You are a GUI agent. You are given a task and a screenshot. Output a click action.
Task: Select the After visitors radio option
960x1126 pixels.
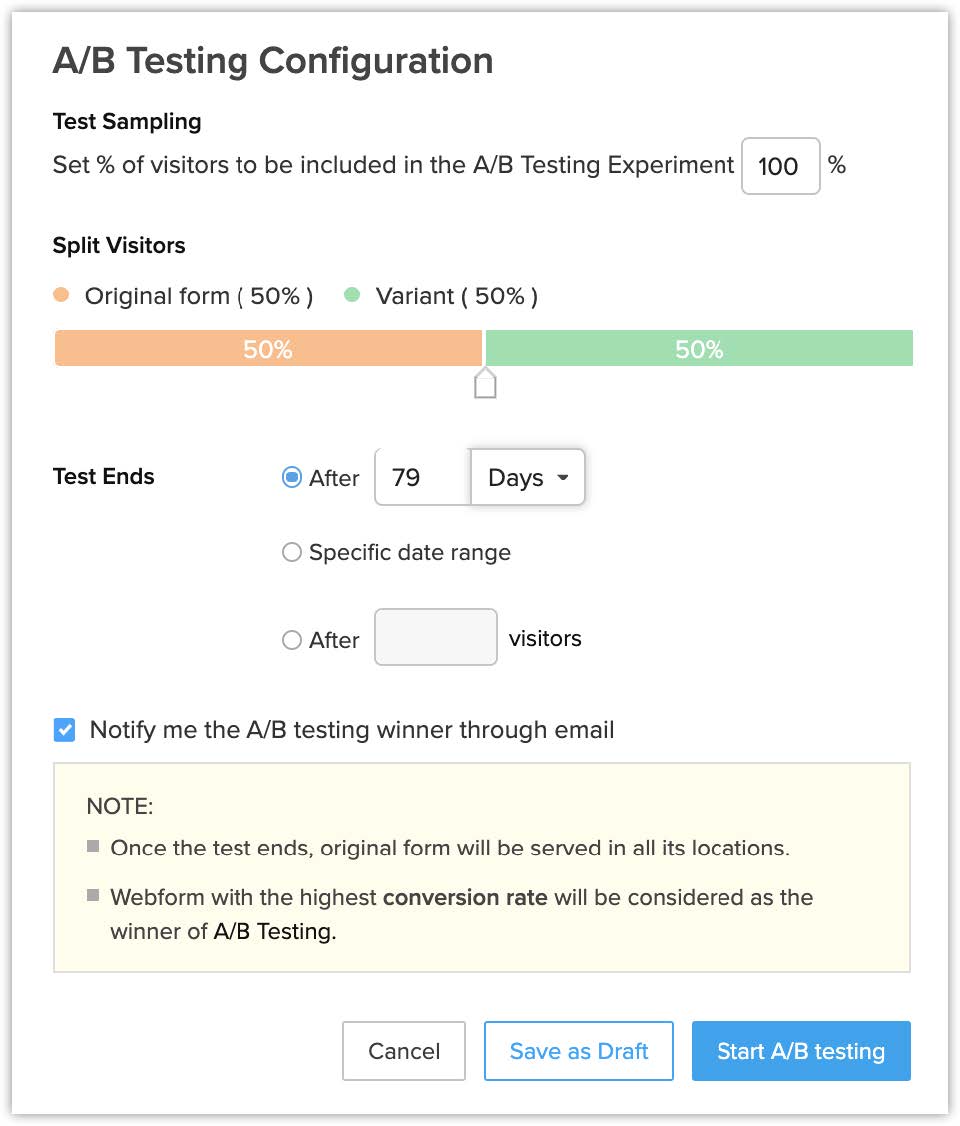click(x=292, y=640)
